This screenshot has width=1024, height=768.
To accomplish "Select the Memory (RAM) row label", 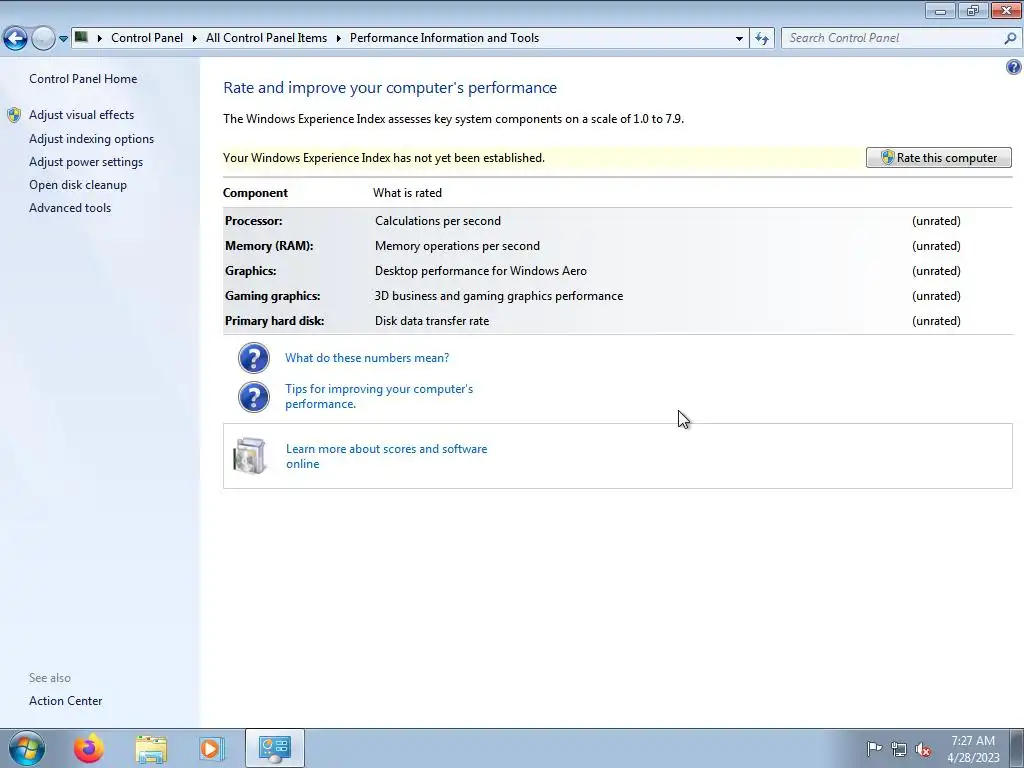I will 269,246.
